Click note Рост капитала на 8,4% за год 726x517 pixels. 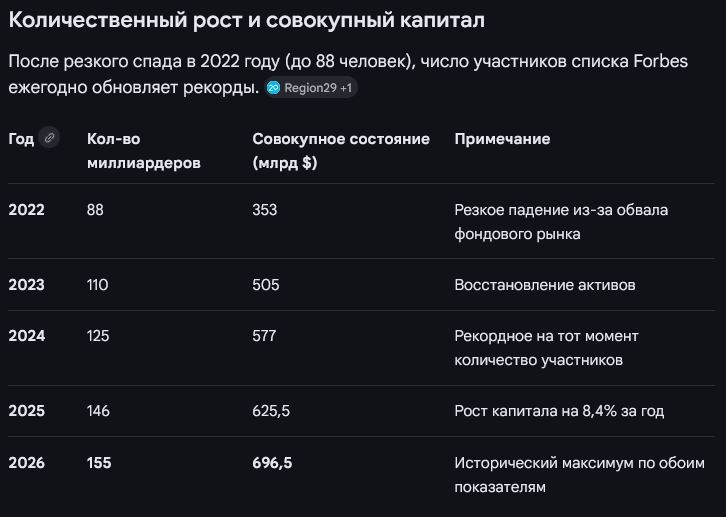559,411
